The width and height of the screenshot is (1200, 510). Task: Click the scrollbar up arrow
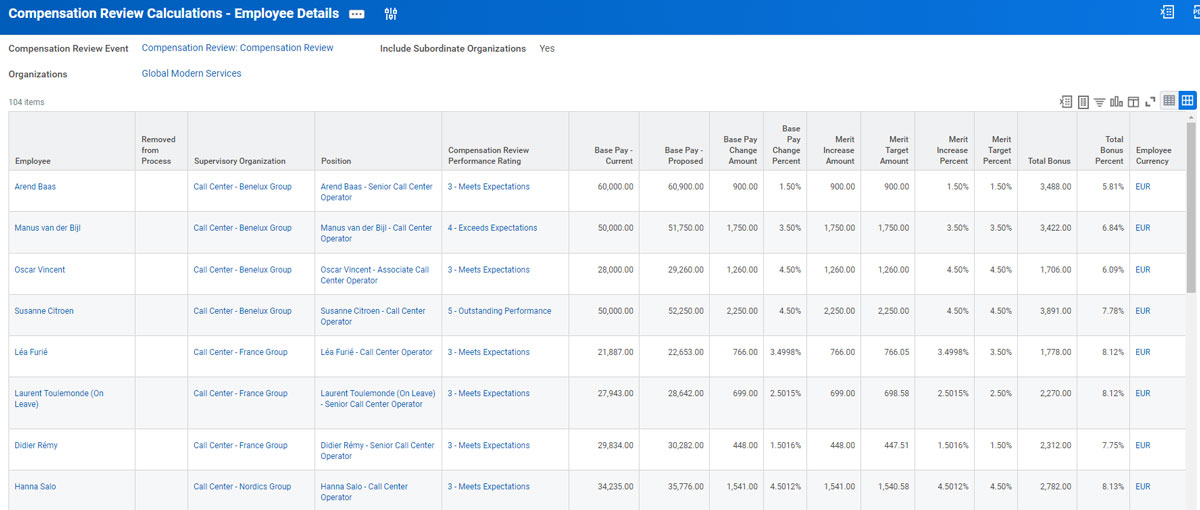(x=1191, y=117)
